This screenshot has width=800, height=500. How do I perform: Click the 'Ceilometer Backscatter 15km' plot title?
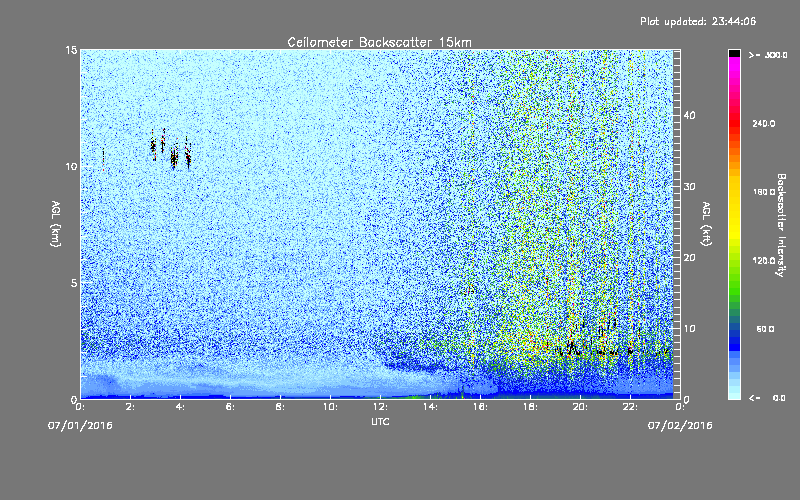click(x=379, y=42)
